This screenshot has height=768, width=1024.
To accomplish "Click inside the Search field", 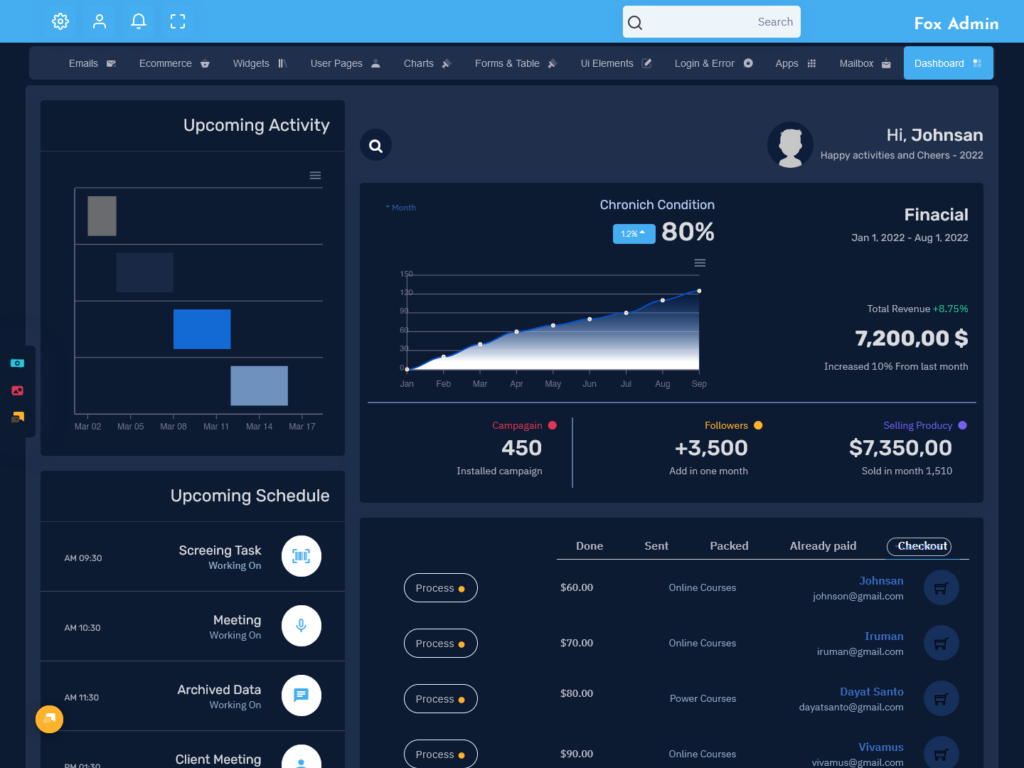I will [x=711, y=21].
